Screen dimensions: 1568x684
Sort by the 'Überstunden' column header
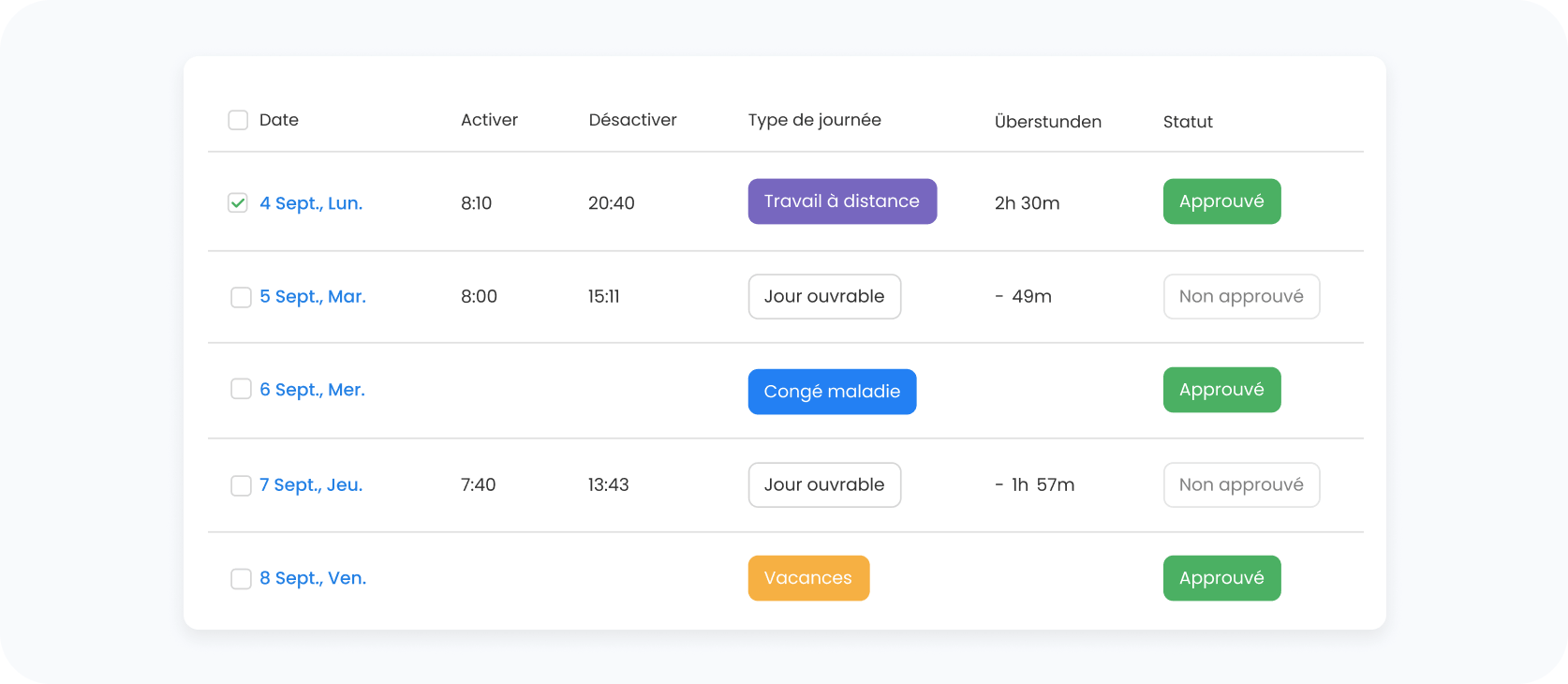click(1047, 121)
